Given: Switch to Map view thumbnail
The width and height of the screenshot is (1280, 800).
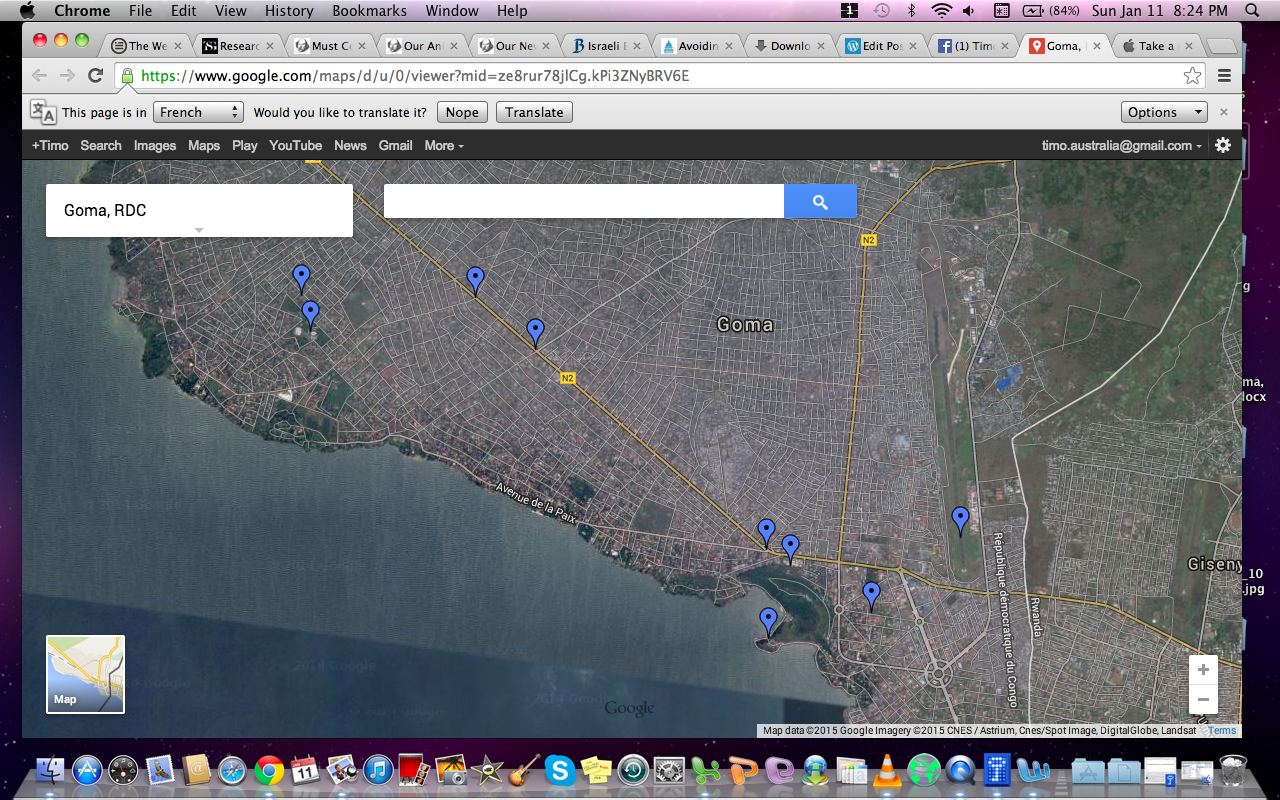Looking at the screenshot, I should tap(85, 675).
